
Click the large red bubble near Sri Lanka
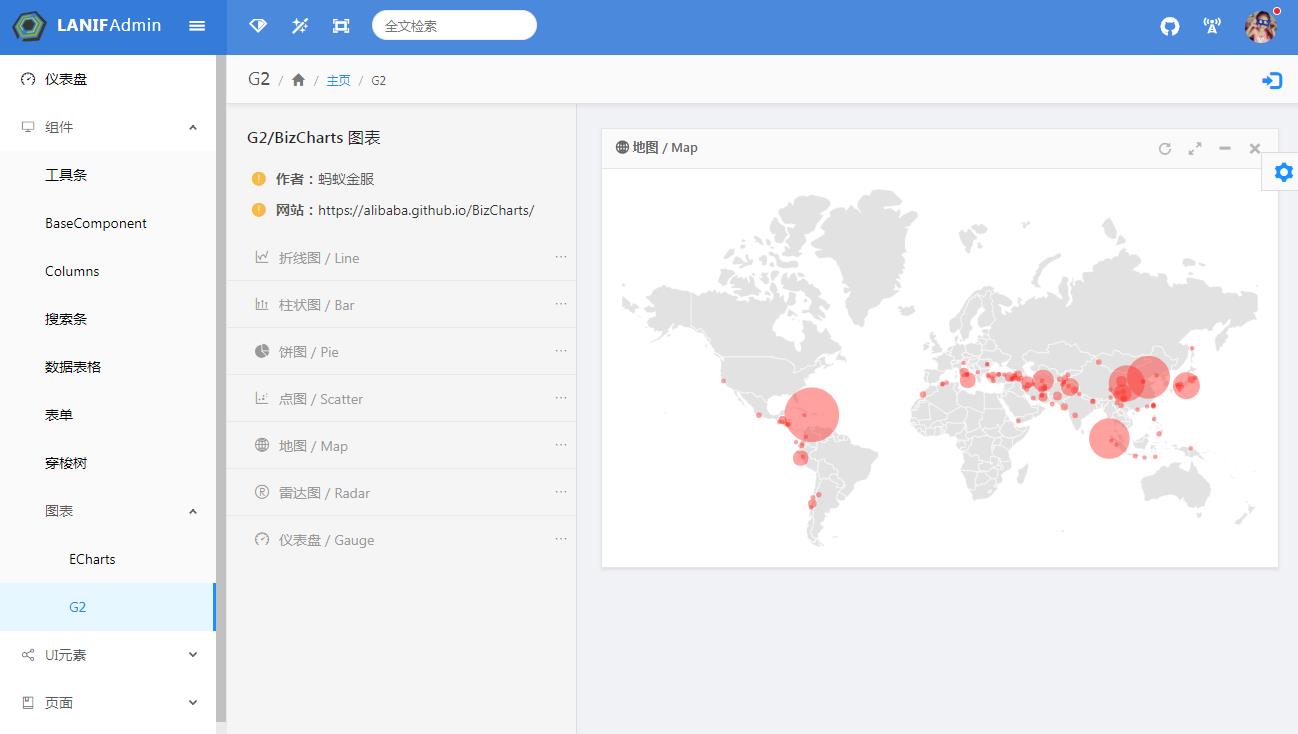(x=1108, y=438)
